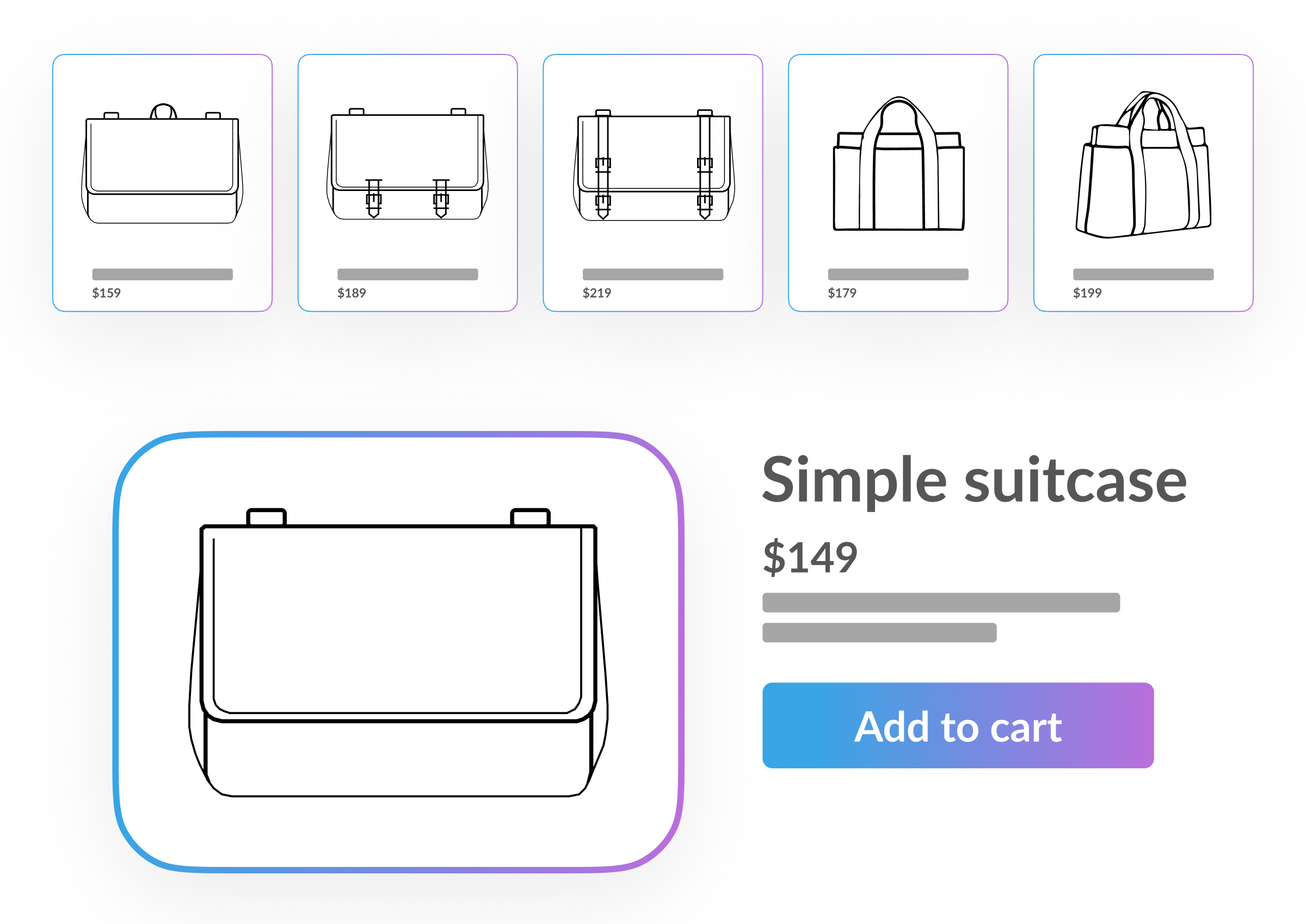Click the Add to cart button
1306x924 pixels.
[958, 725]
